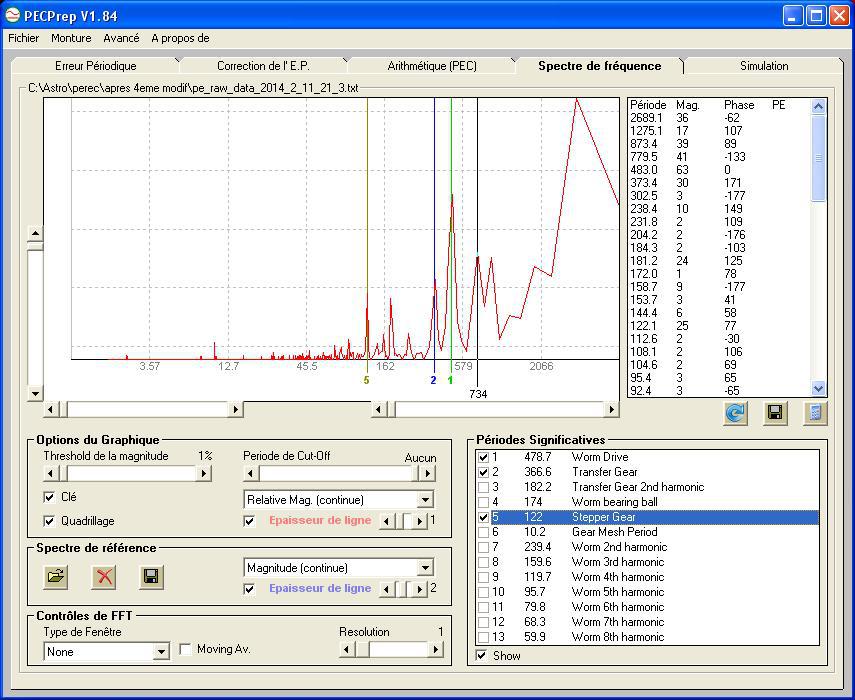855x700 pixels.
Task: Decrease Periode de Cut-Off left arrow
Action: 251,473
